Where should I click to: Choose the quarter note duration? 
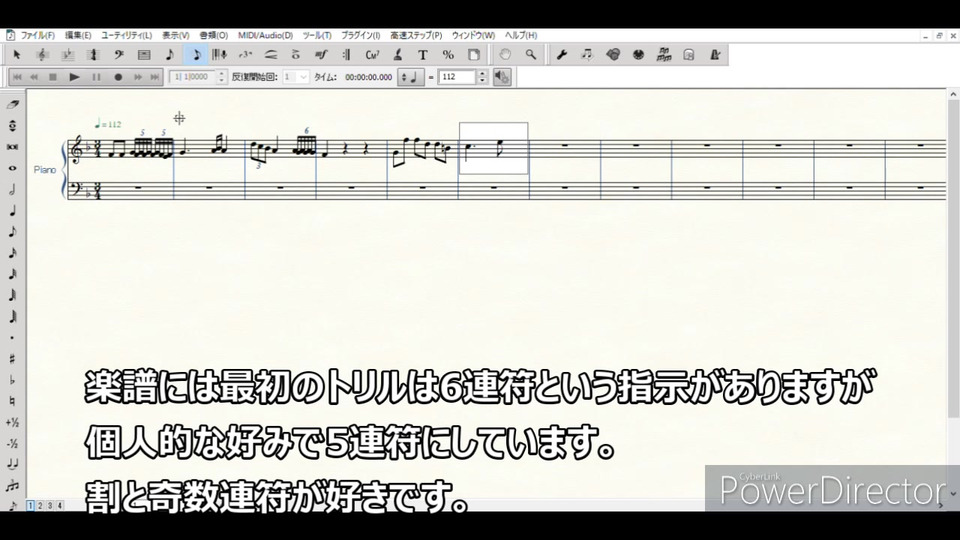click(x=12, y=211)
